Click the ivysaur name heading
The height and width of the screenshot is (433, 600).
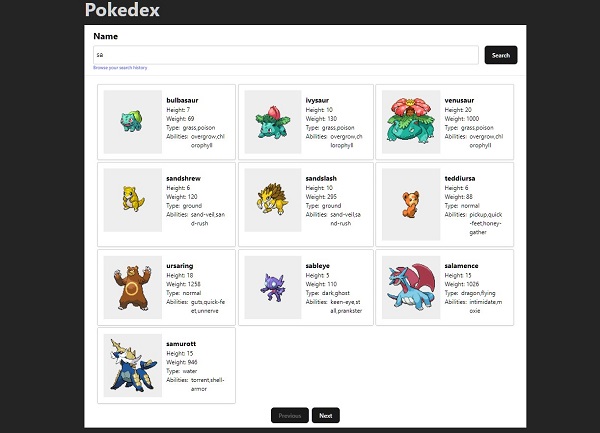coord(317,100)
